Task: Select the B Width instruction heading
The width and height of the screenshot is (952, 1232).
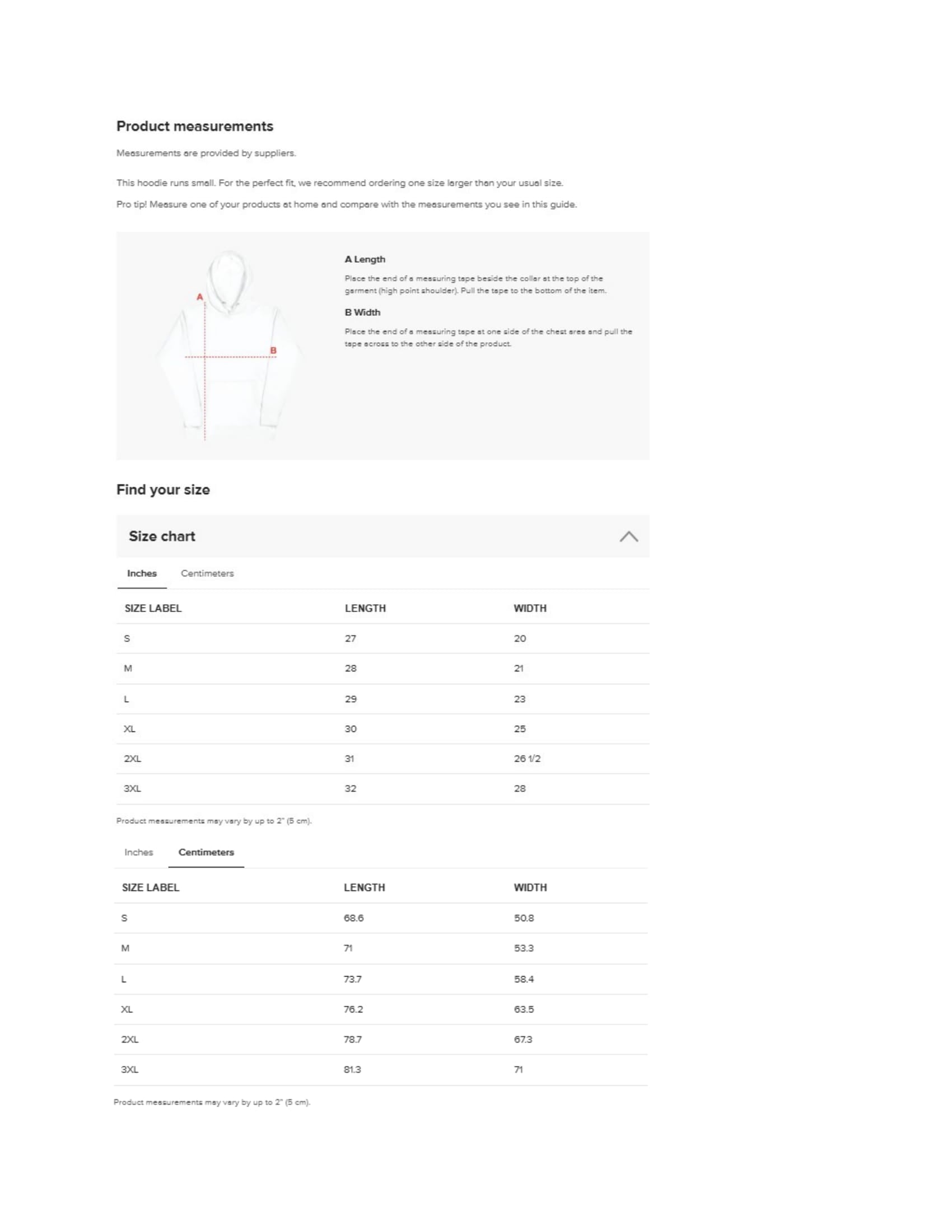Action: click(363, 312)
